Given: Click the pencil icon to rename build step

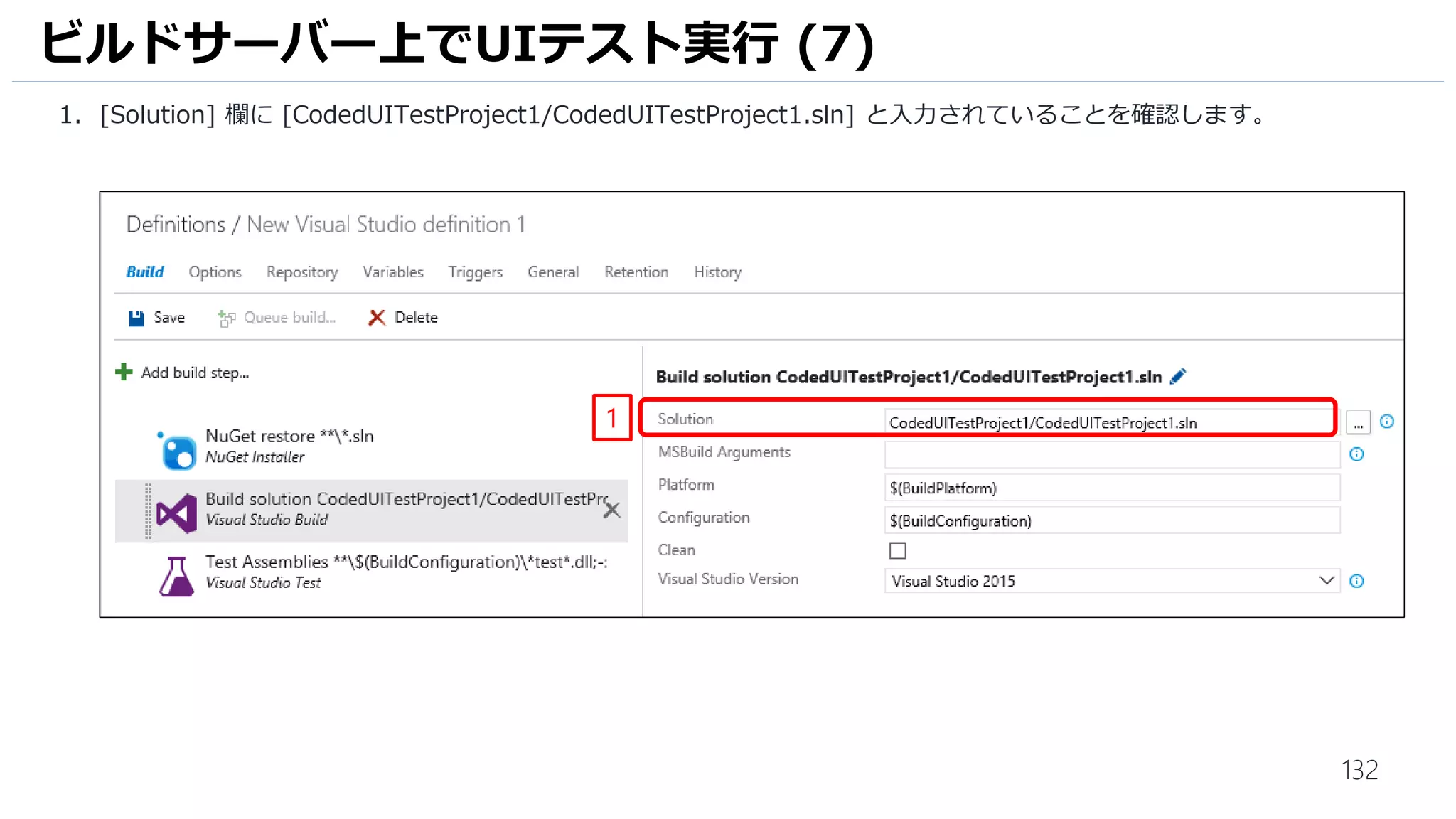Looking at the screenshot, I should click(x=1178, y=376).
